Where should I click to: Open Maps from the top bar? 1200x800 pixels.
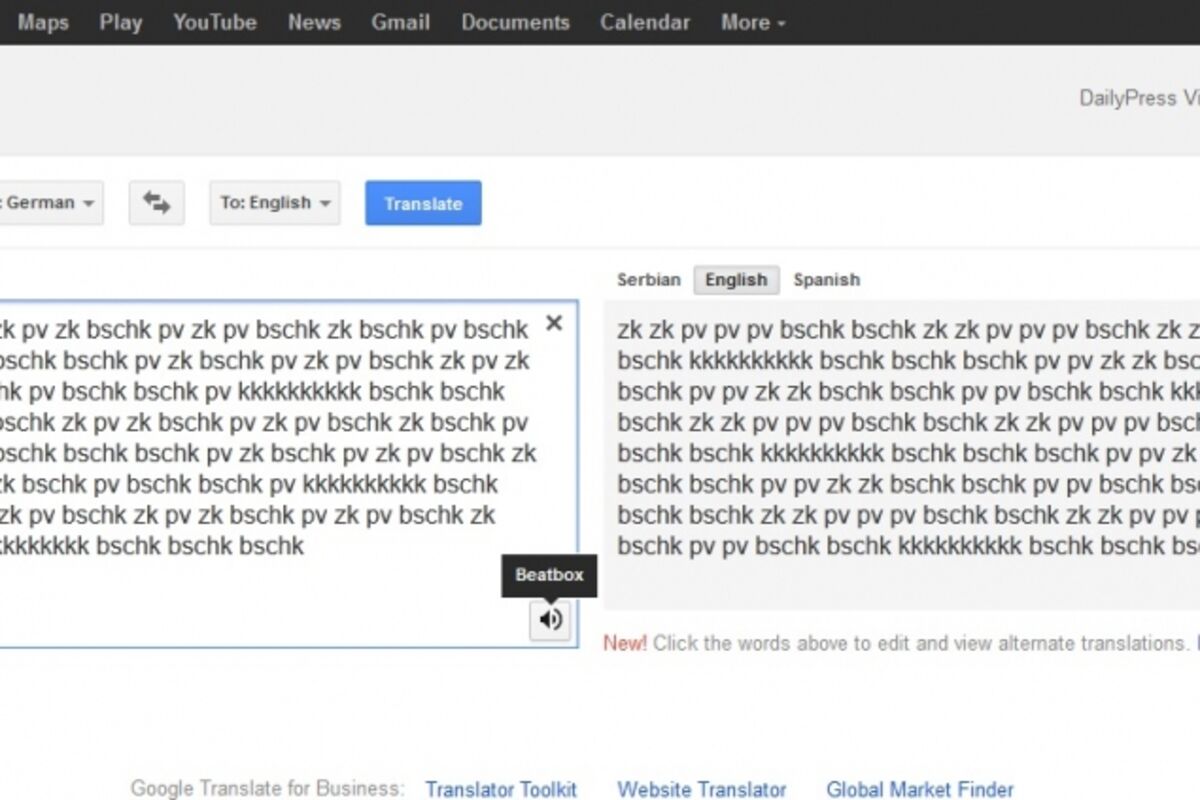click(43, 22)
